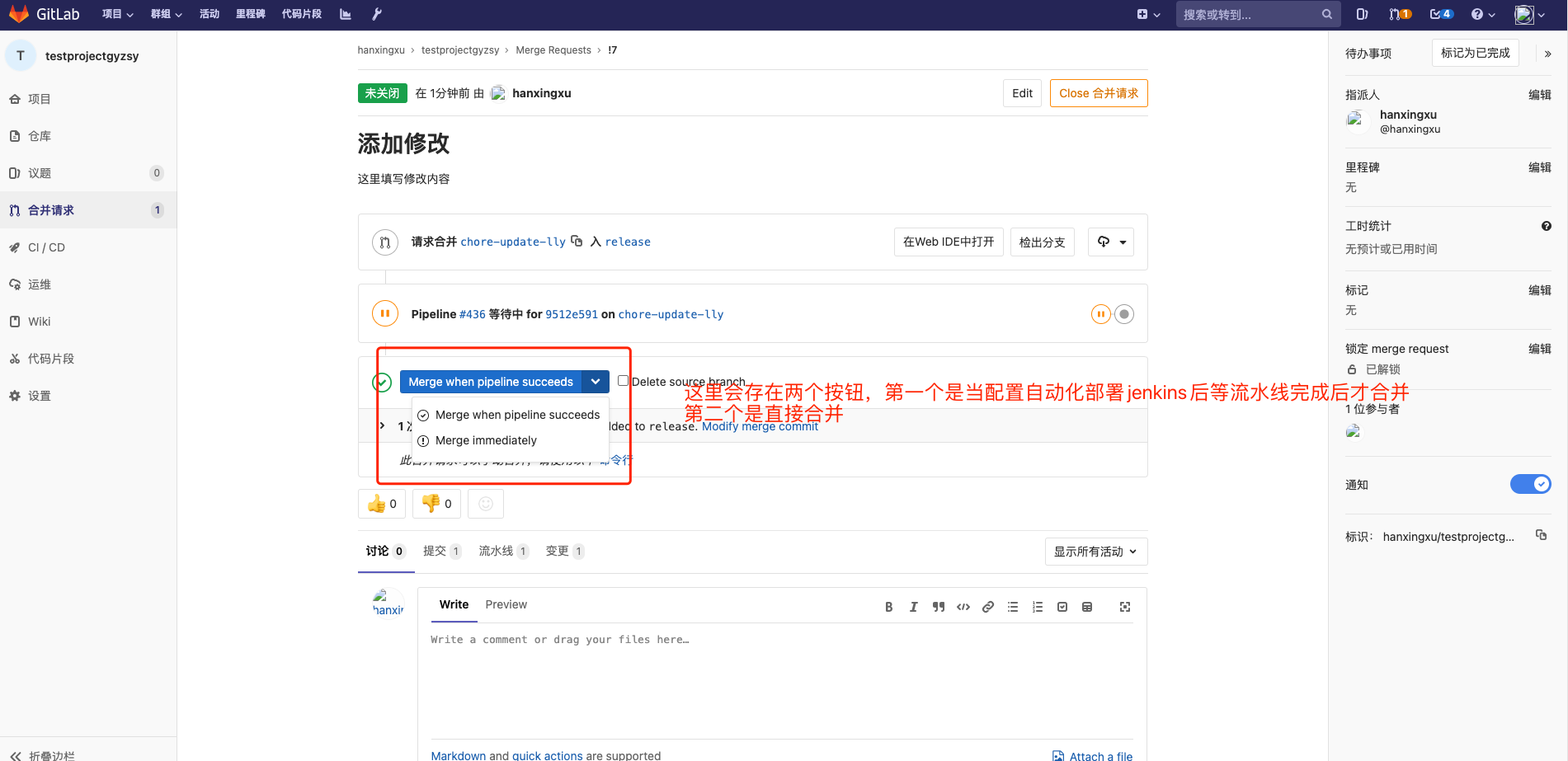Screen dimensions: 1568x761
Task: Switch to the Preview tab
Action: point(506,604)
